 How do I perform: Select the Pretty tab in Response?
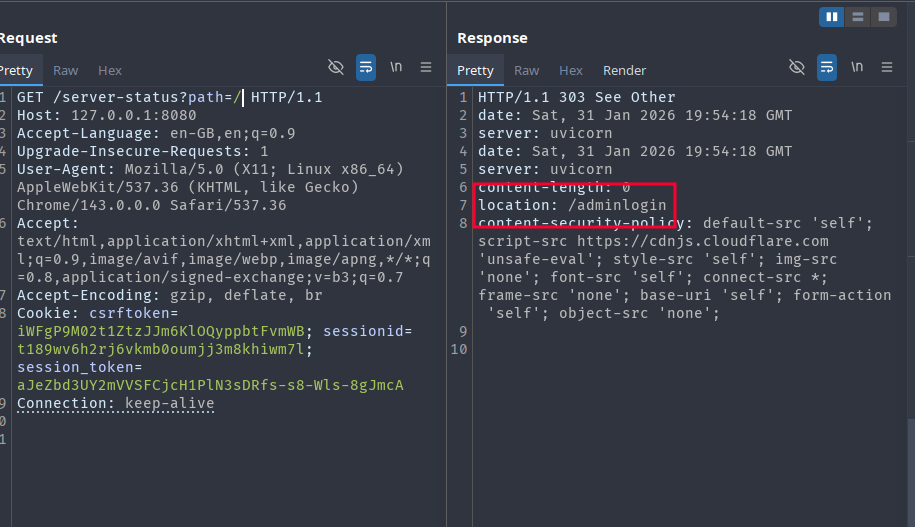pos(475,70)
